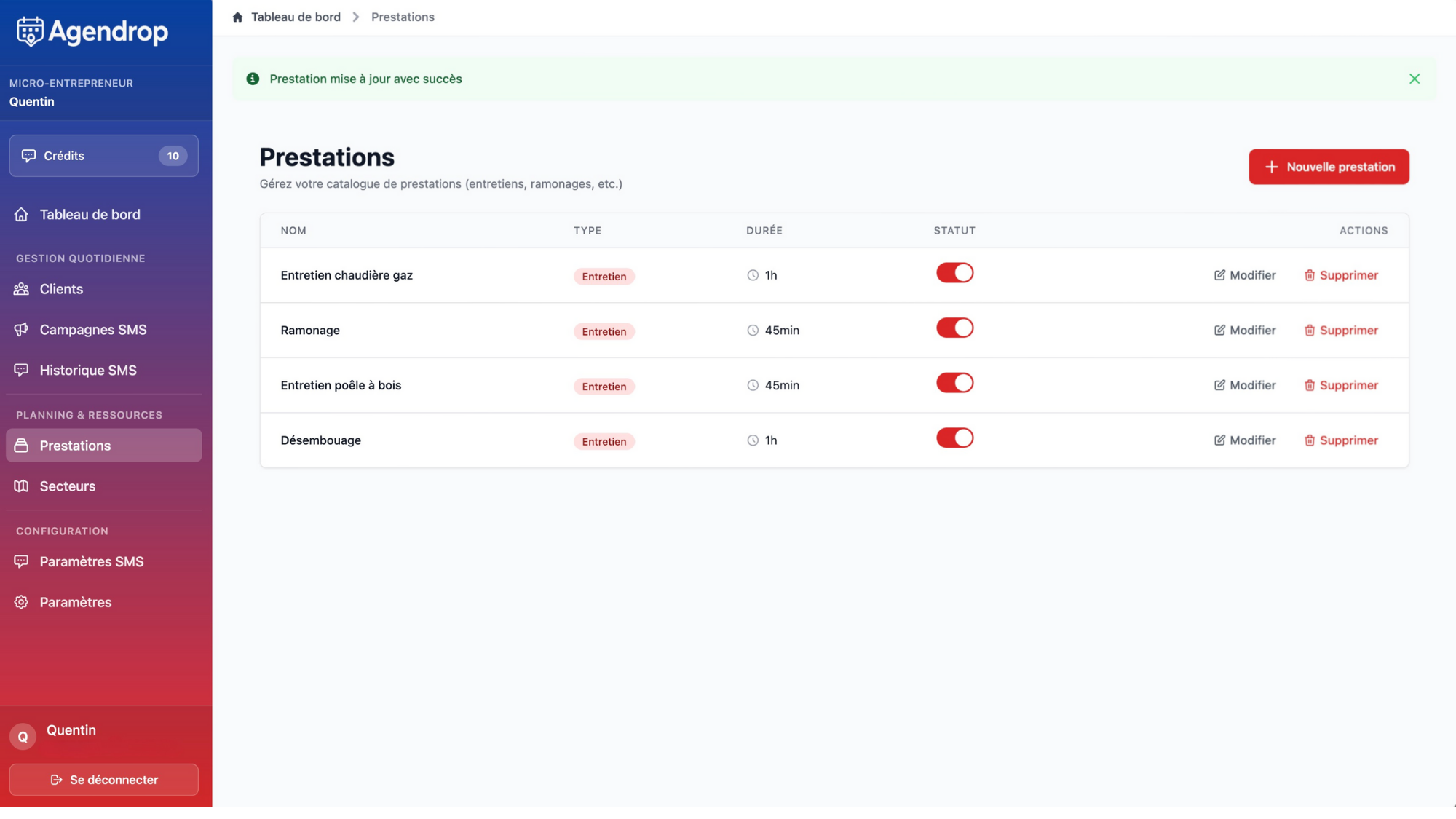This screenshot has height=819, width=1456.
Task: Click the Secteurs map icon
Action: pyautogui.click(x=21, y=486)
